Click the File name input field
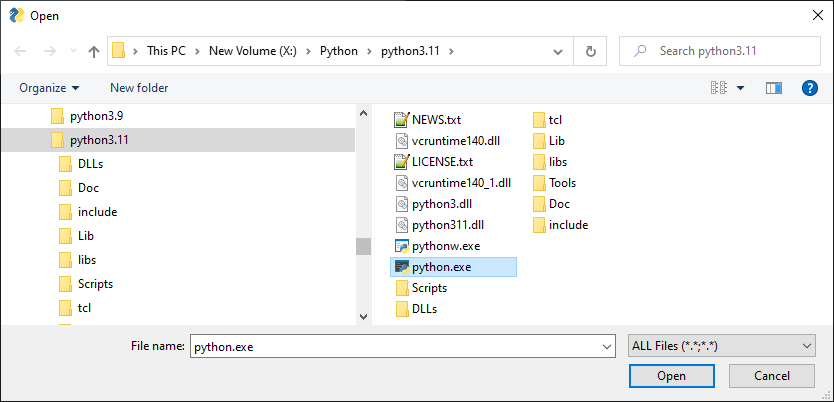The image size is (834, 402). pyautogui.click(x=400, y=345)
